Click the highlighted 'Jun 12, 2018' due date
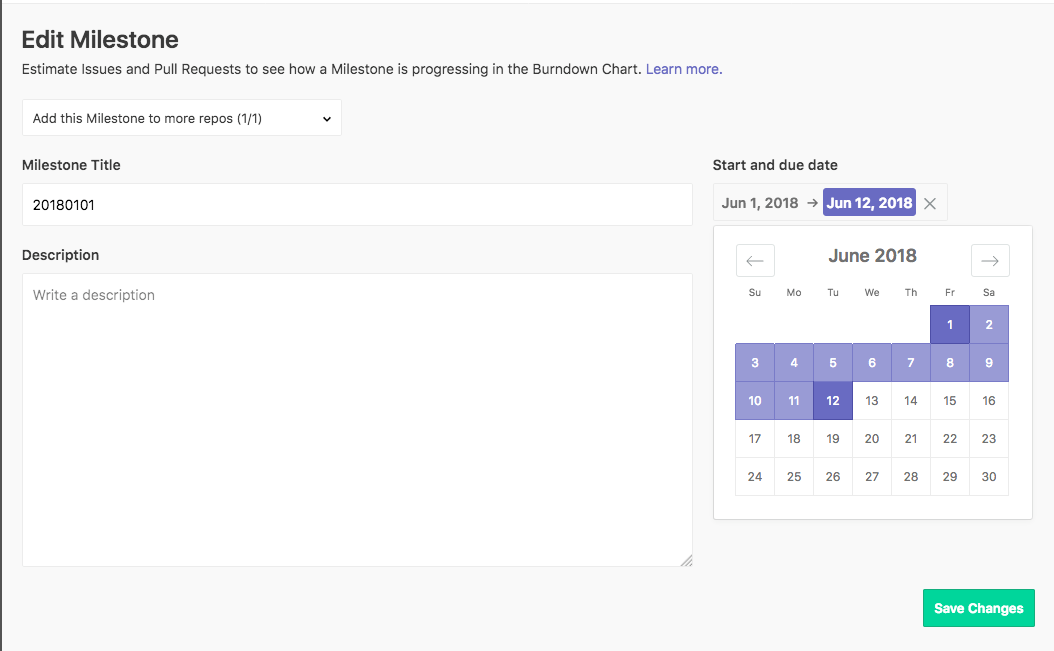 (869, 202)
